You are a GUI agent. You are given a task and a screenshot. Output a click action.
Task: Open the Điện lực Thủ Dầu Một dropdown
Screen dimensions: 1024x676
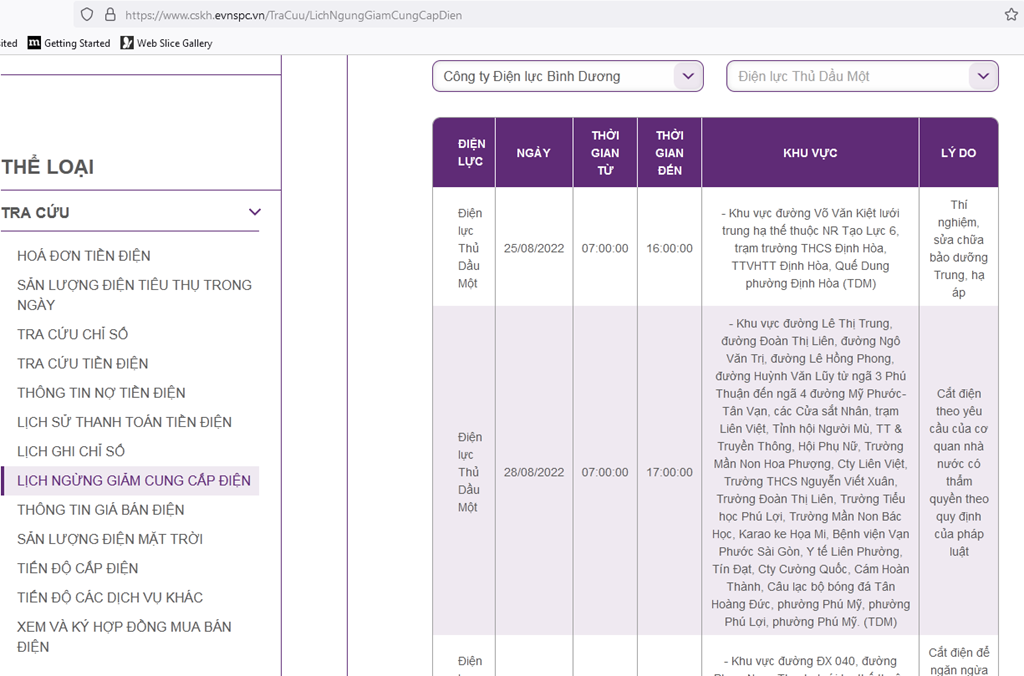[x=862, y=76]
